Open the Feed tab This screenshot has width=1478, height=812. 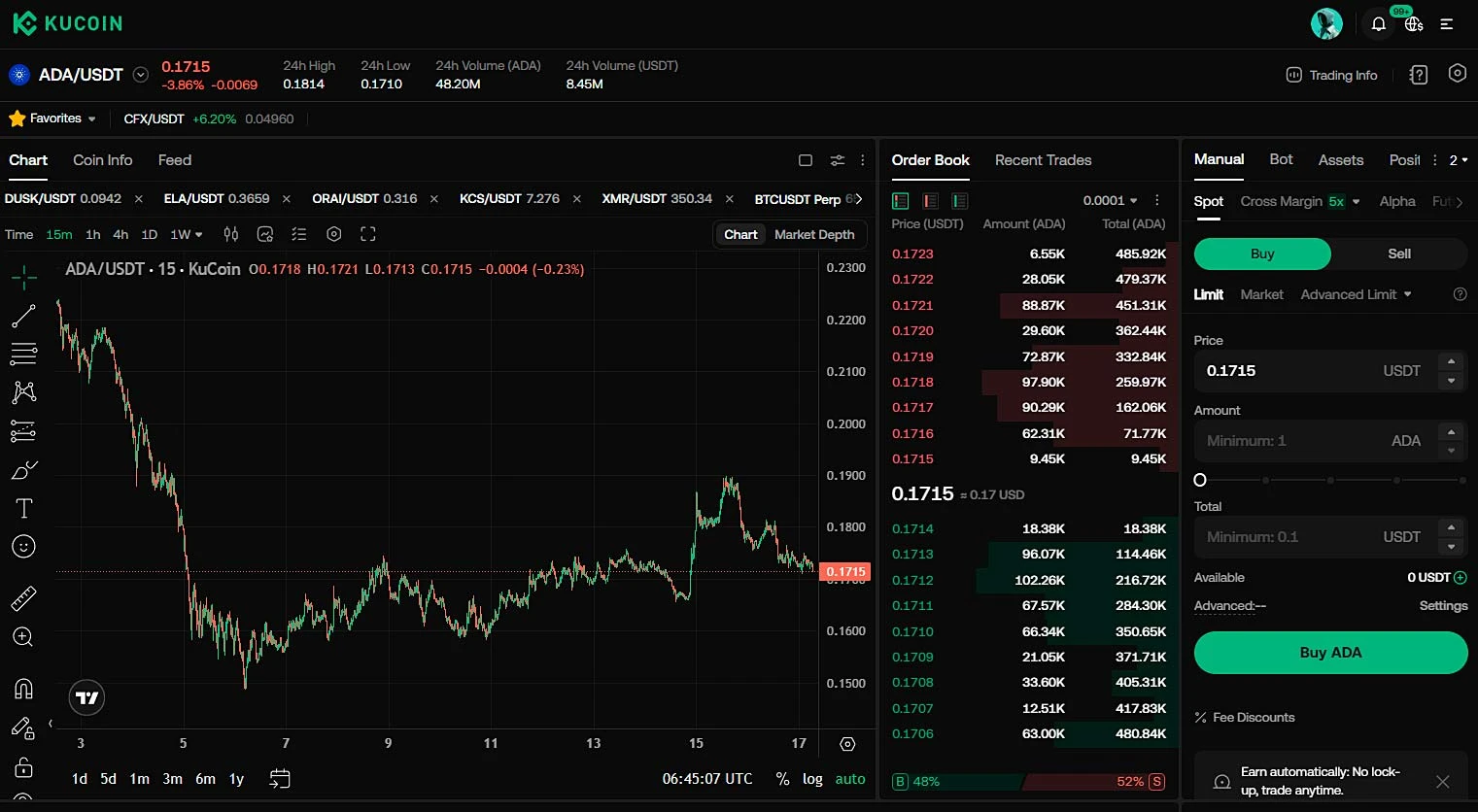pyautogui.click(x=175, y=160)
